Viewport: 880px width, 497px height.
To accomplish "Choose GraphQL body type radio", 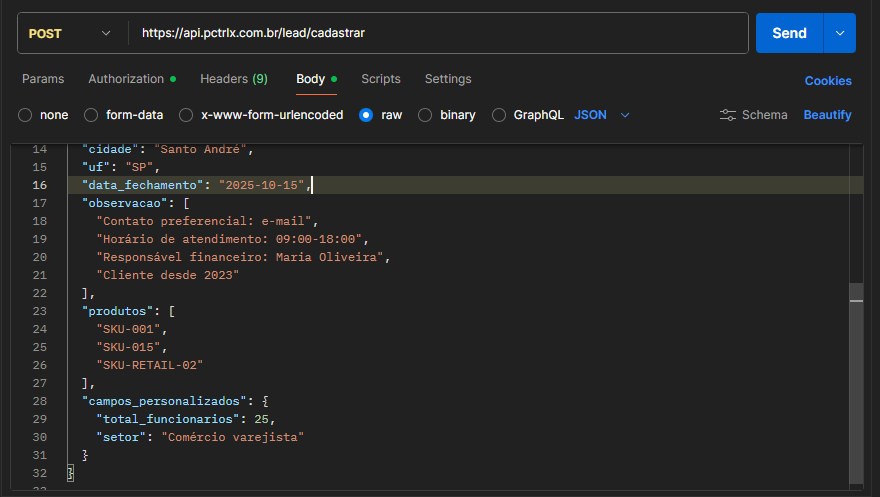I will click(499, 115).
